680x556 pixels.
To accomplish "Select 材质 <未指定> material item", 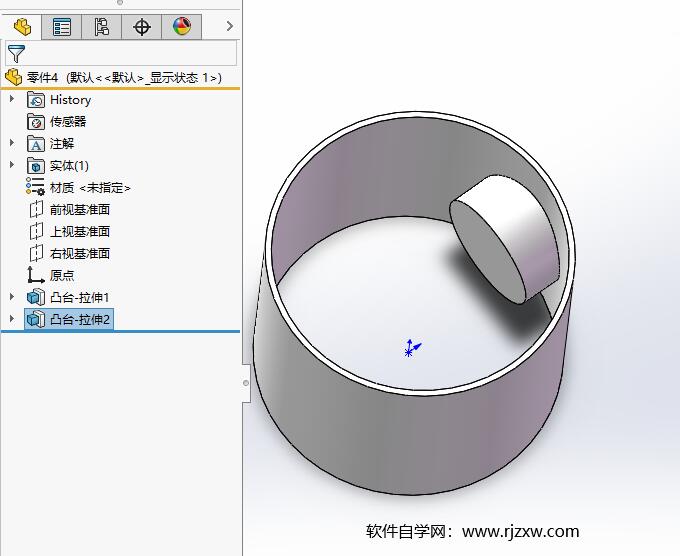I will (x=90, y=188).
